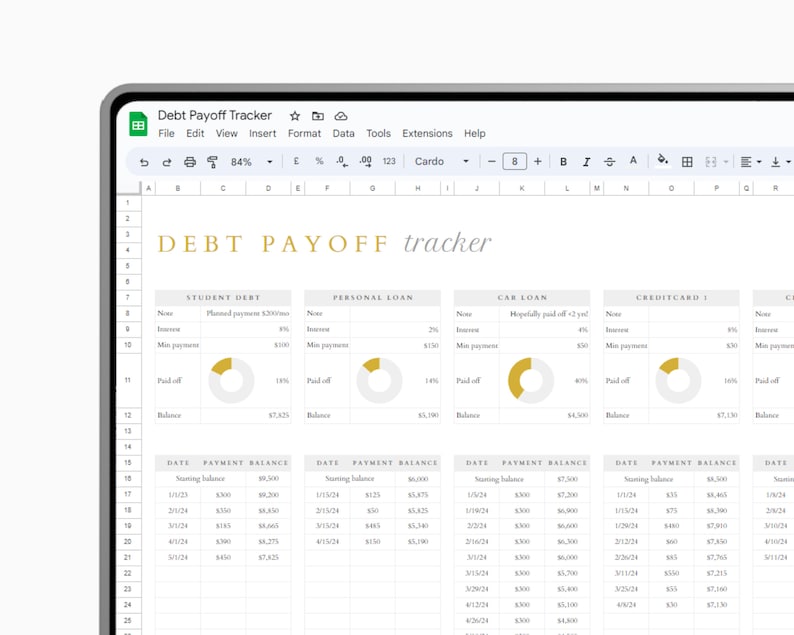Open horizontal align dropdown
The image size is (794, 635).
point(751,162)
